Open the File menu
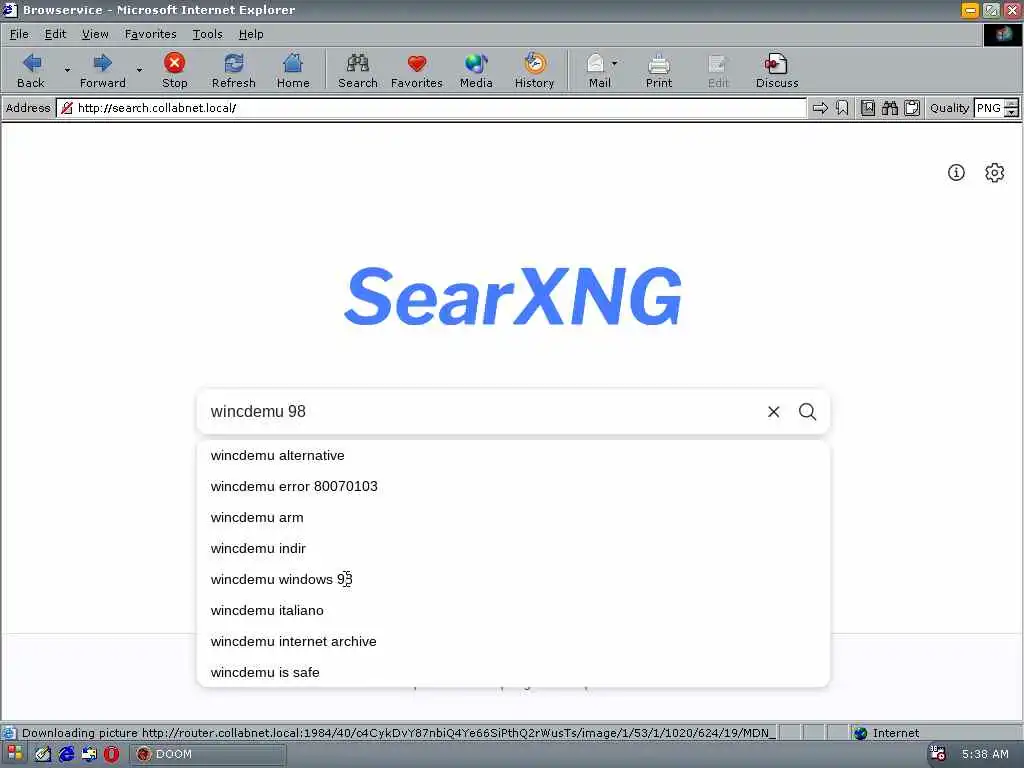This screenshot has width=1024, height=768. (19, 34)
